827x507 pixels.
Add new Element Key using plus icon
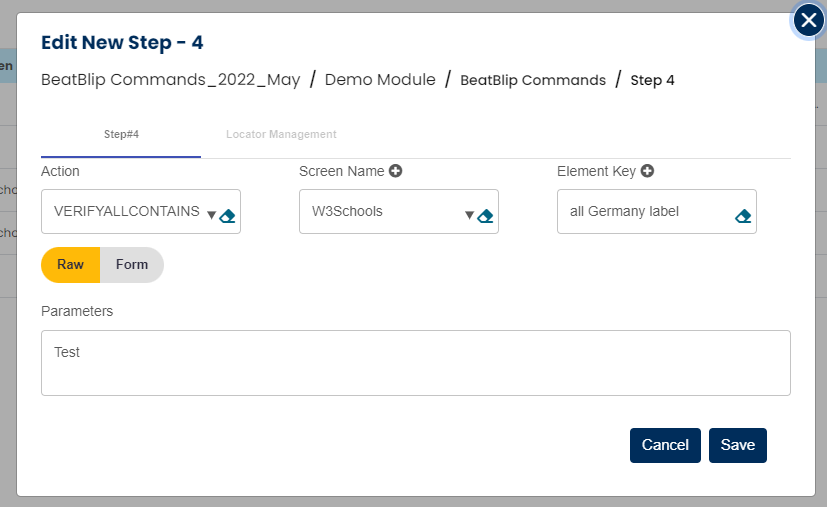pos(647,172)
